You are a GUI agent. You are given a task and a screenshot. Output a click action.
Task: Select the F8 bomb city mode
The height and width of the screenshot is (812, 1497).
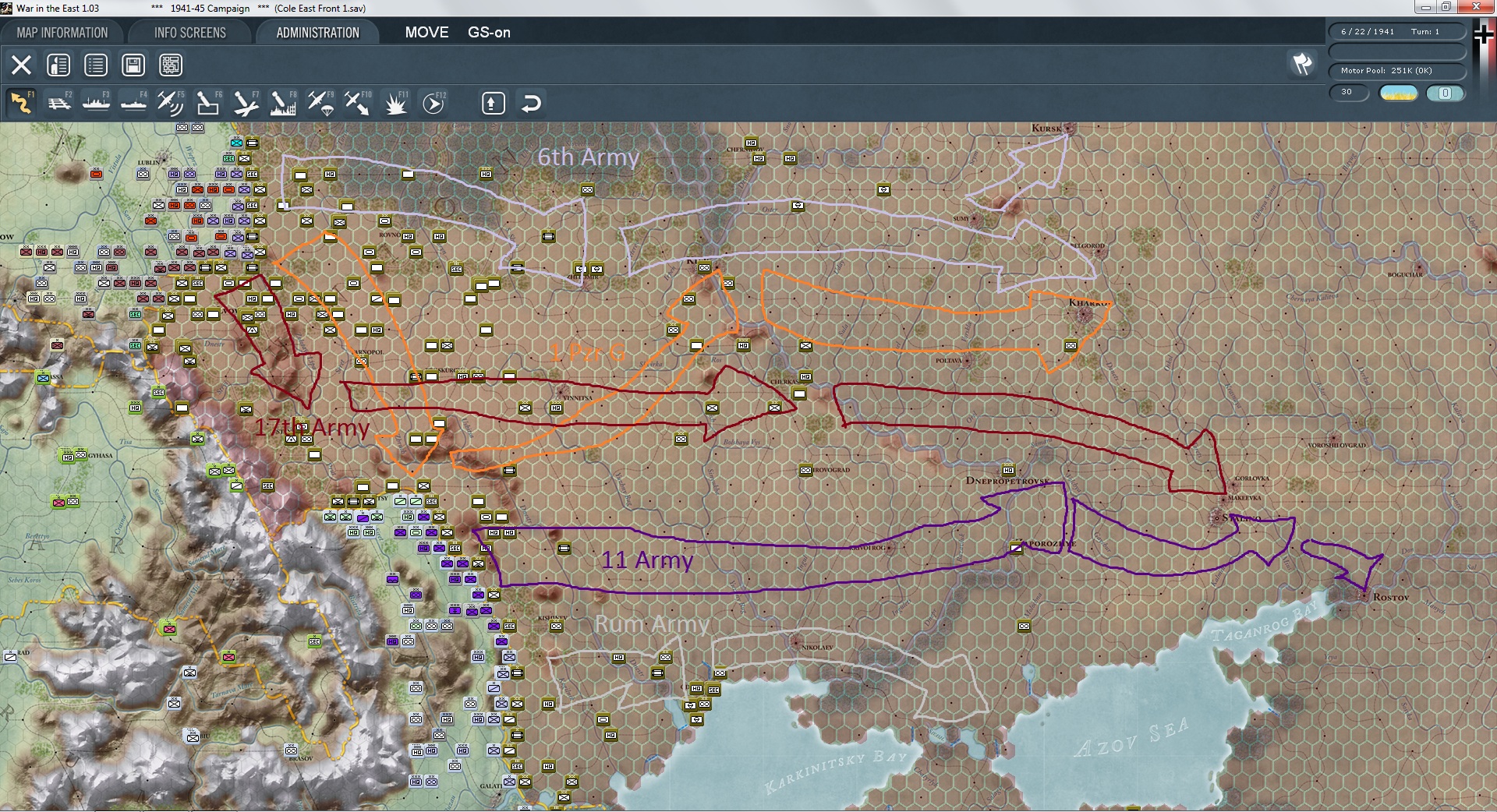coord(283,103)
